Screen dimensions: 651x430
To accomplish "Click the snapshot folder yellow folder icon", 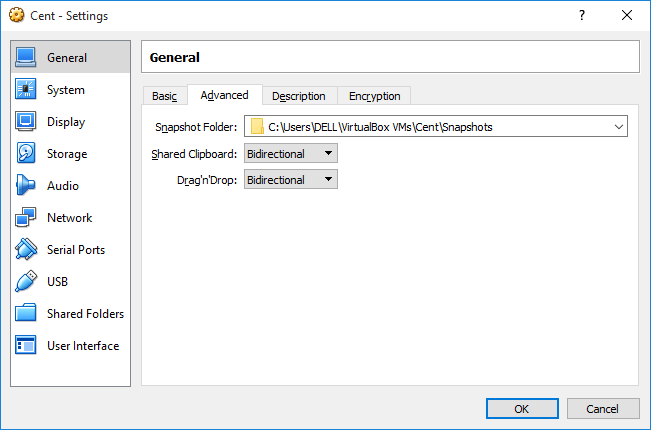I will 257,127.
